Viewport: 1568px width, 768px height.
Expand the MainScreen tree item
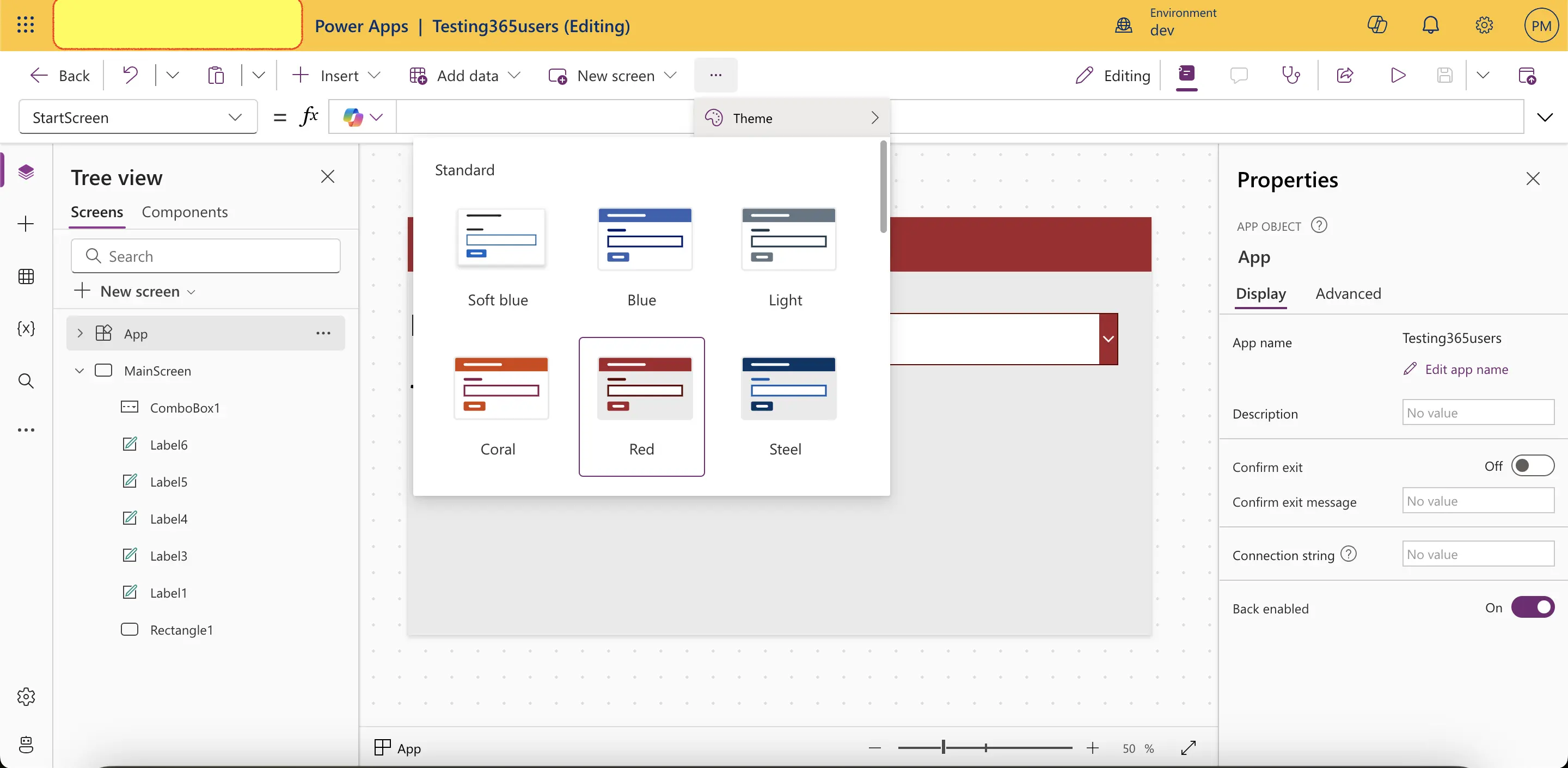coord(79,370)
